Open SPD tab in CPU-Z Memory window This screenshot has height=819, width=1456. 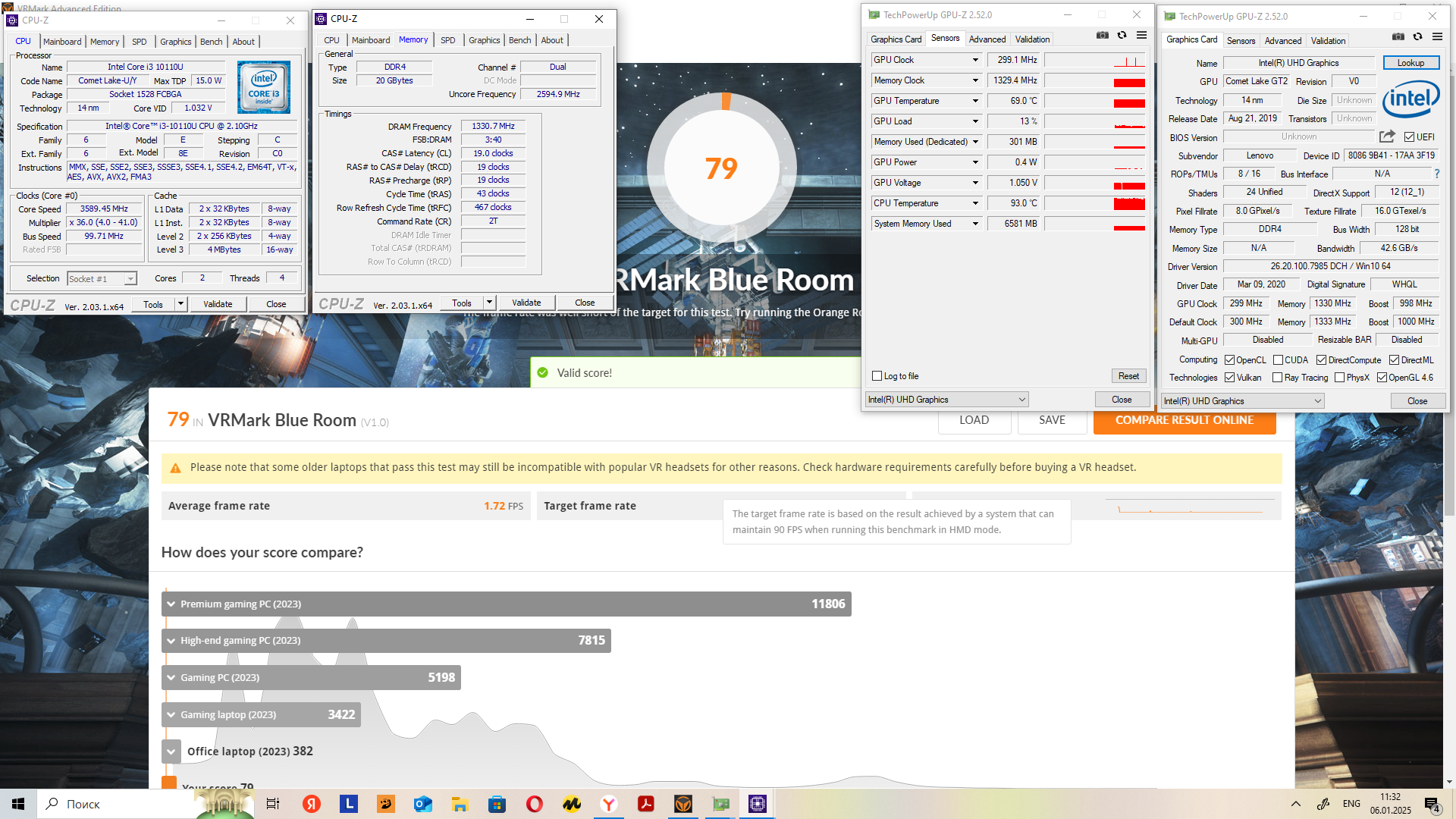pyautogui.click(x=448, y=40)
